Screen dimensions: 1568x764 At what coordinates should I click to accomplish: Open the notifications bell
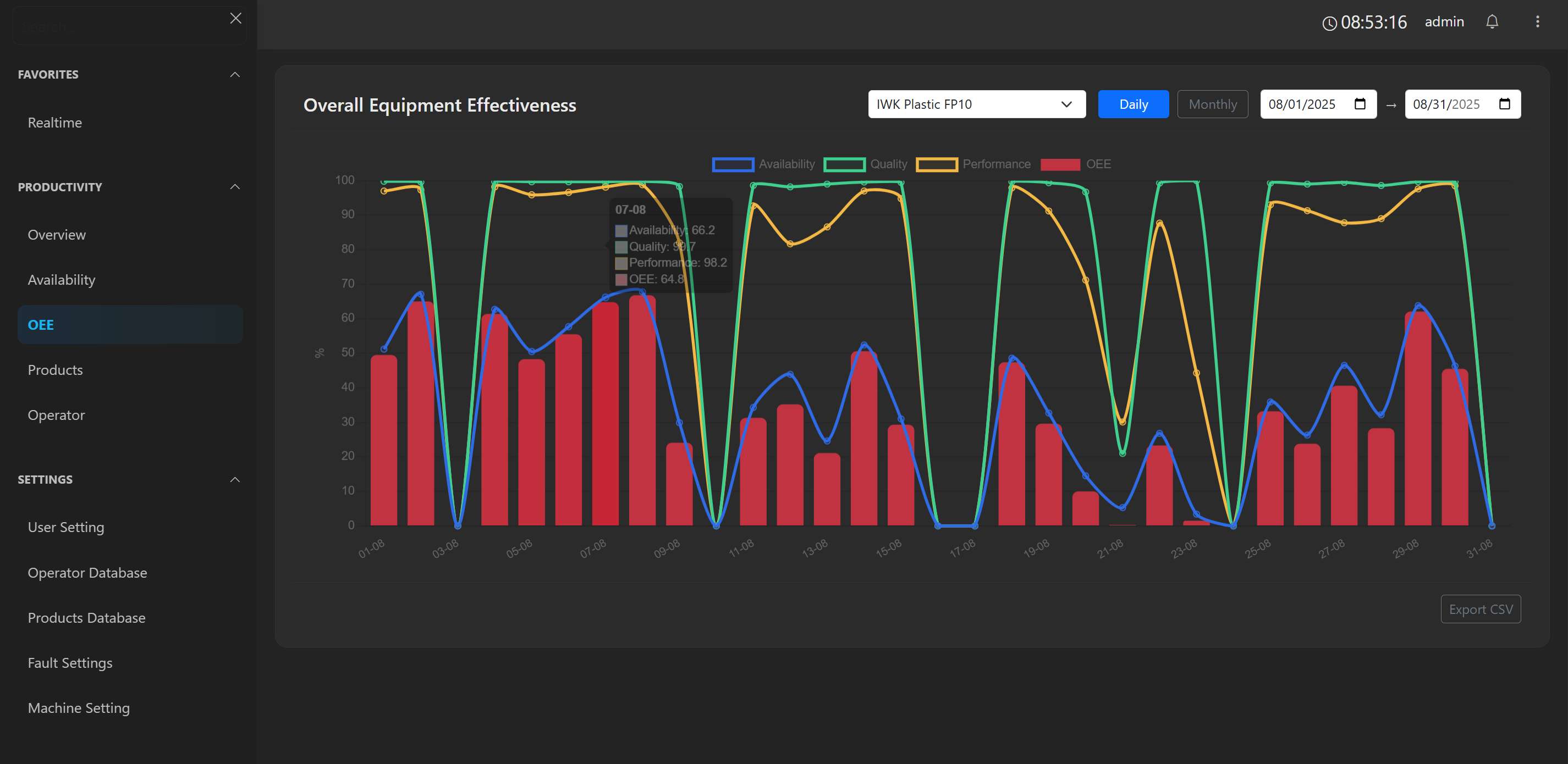[x=1493, y=21]
